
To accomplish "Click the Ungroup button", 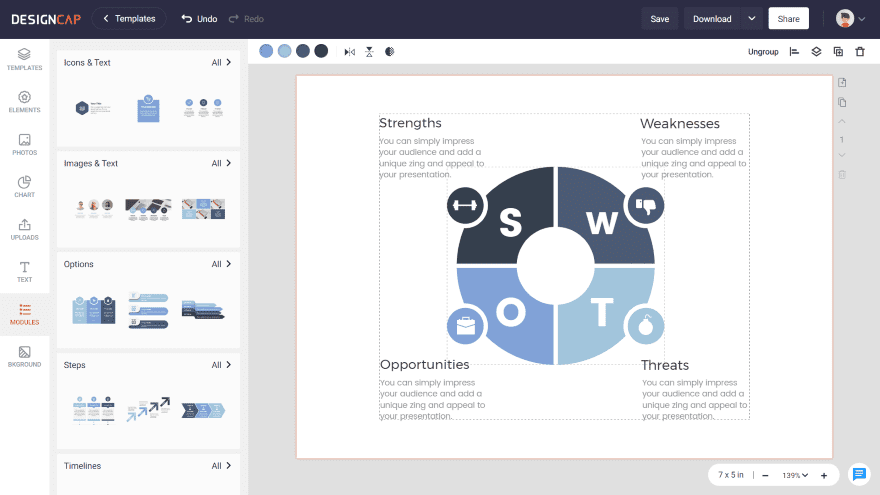I will pos(763,52).
